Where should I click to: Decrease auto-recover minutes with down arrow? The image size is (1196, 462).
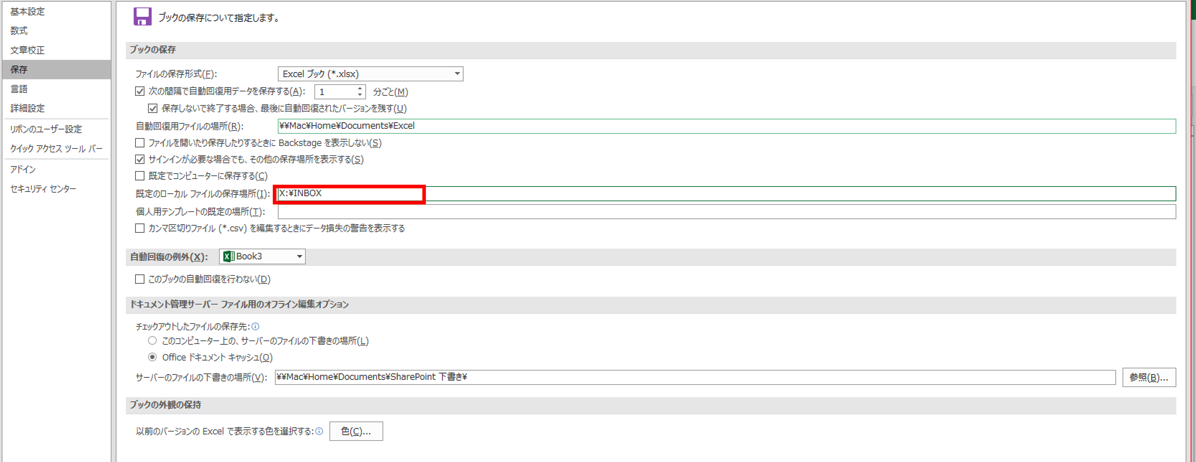(x=361, y=96)
